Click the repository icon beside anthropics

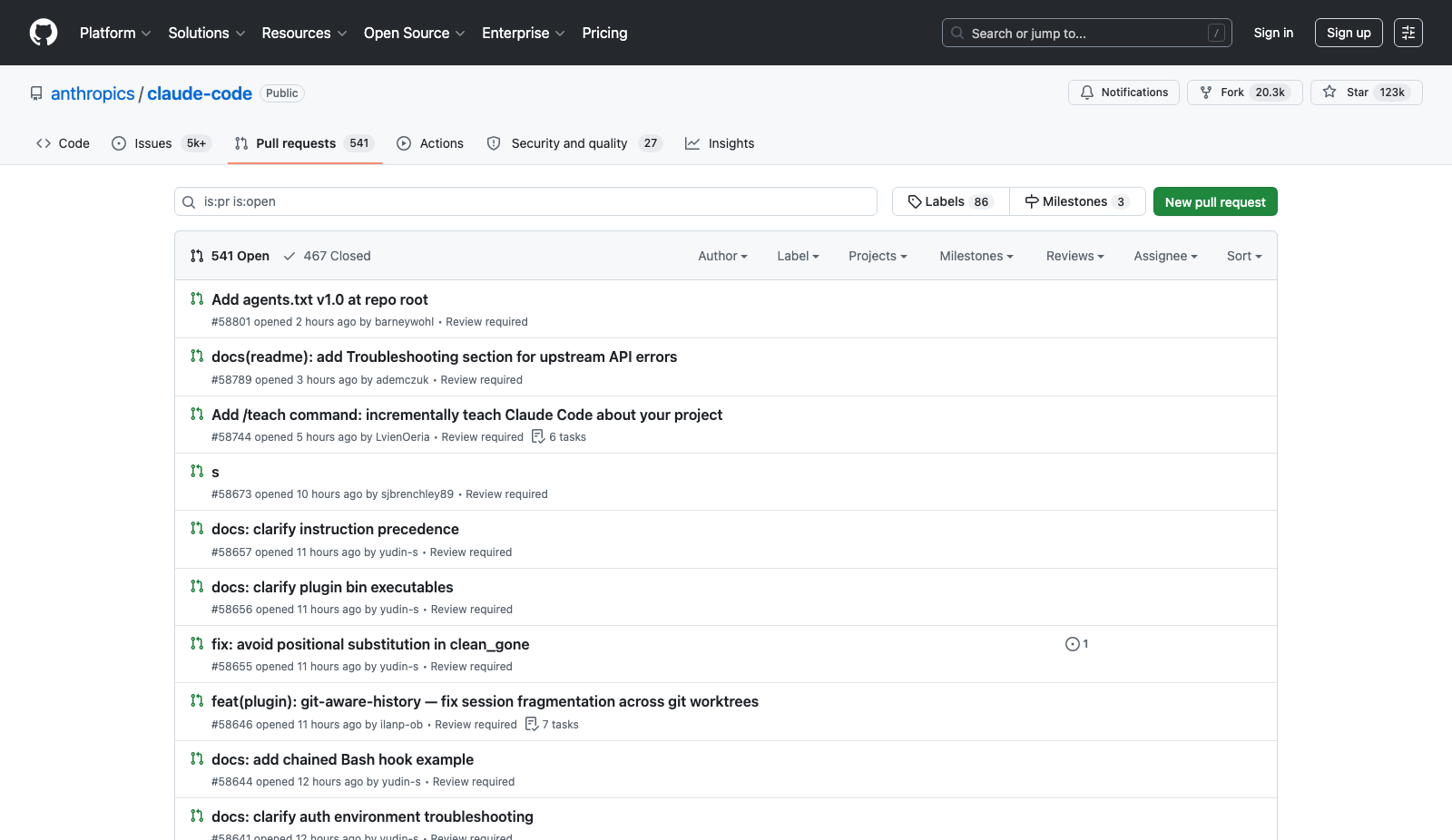click(36, 93)
